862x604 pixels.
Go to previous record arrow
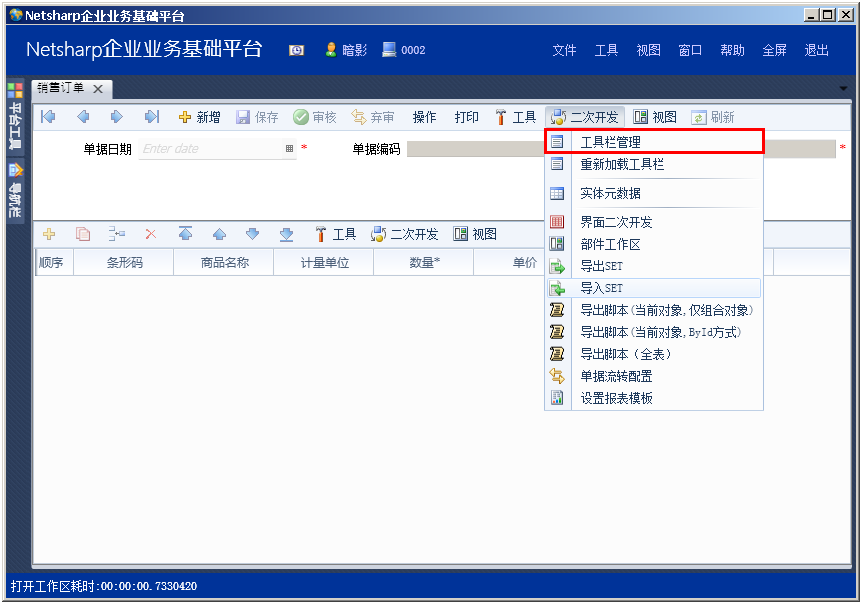83,117
